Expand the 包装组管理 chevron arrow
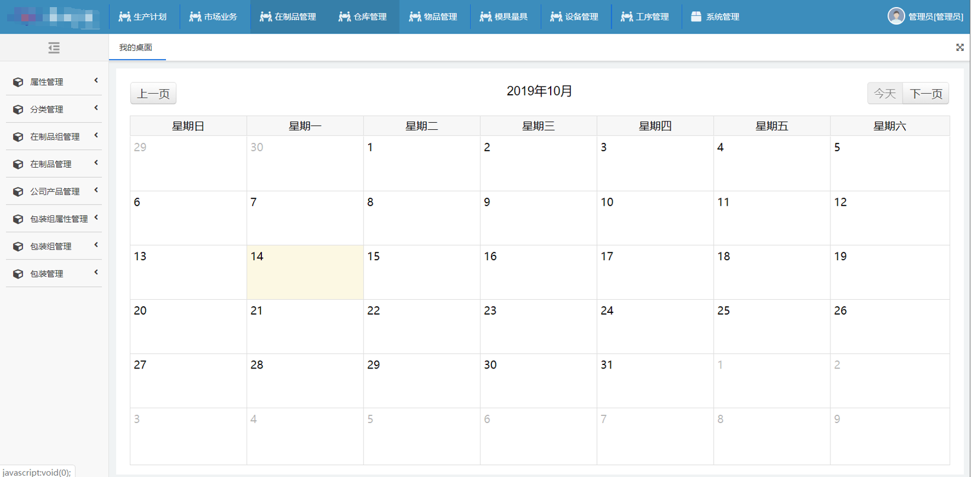Viewport: 971px width, 477px height. click(x=96, y=245)
